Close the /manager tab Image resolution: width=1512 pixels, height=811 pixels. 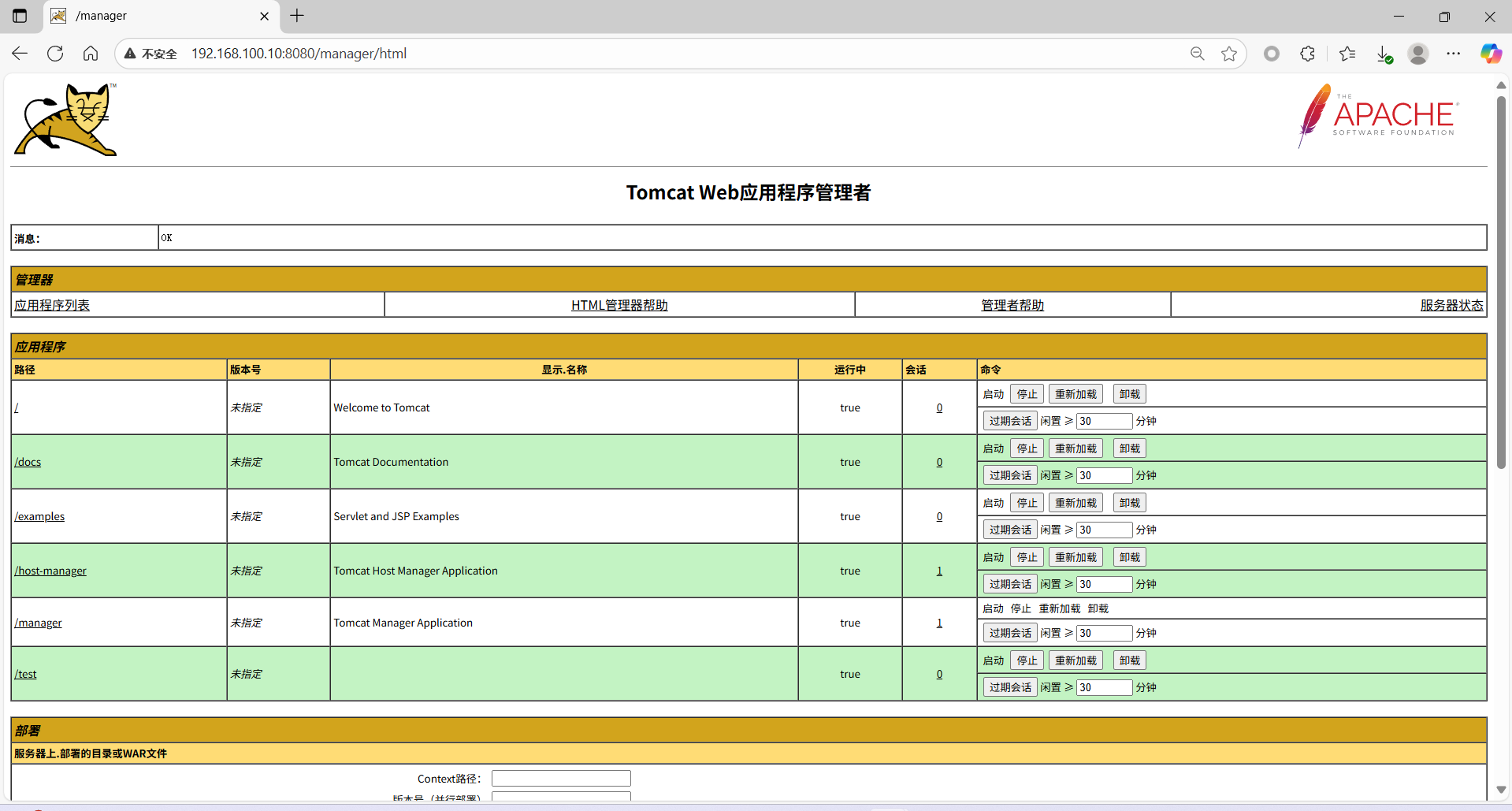coord(264,16)
